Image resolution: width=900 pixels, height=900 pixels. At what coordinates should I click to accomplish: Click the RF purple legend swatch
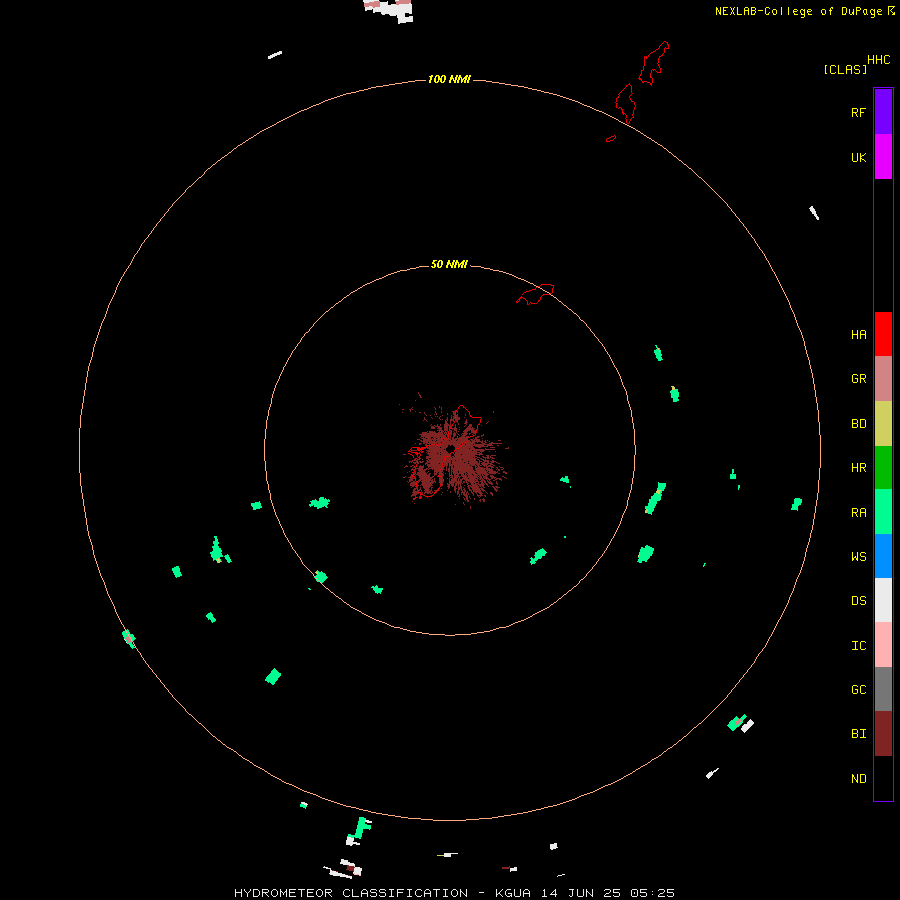883,112
